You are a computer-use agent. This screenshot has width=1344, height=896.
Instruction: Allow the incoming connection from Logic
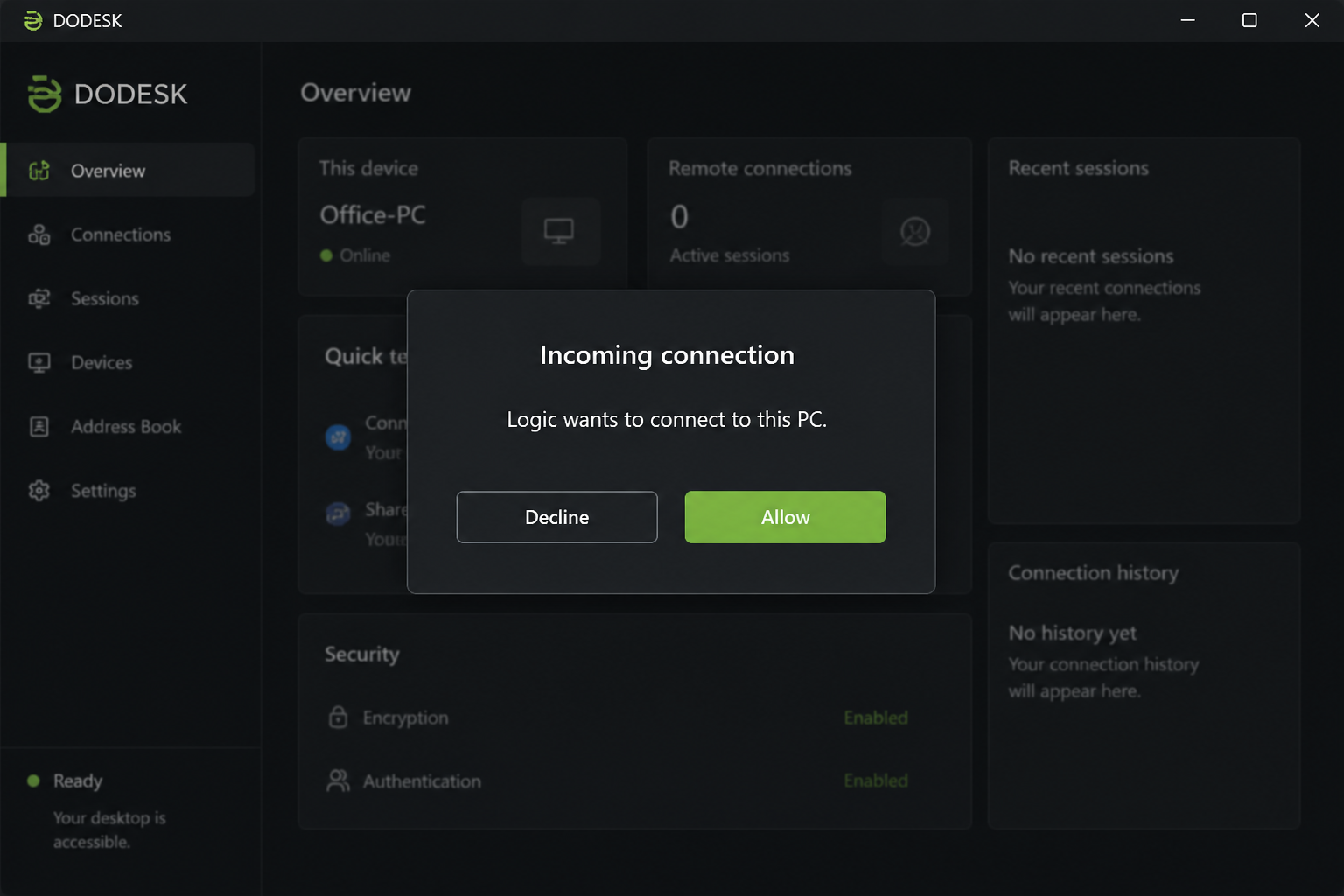coord(785,517)
